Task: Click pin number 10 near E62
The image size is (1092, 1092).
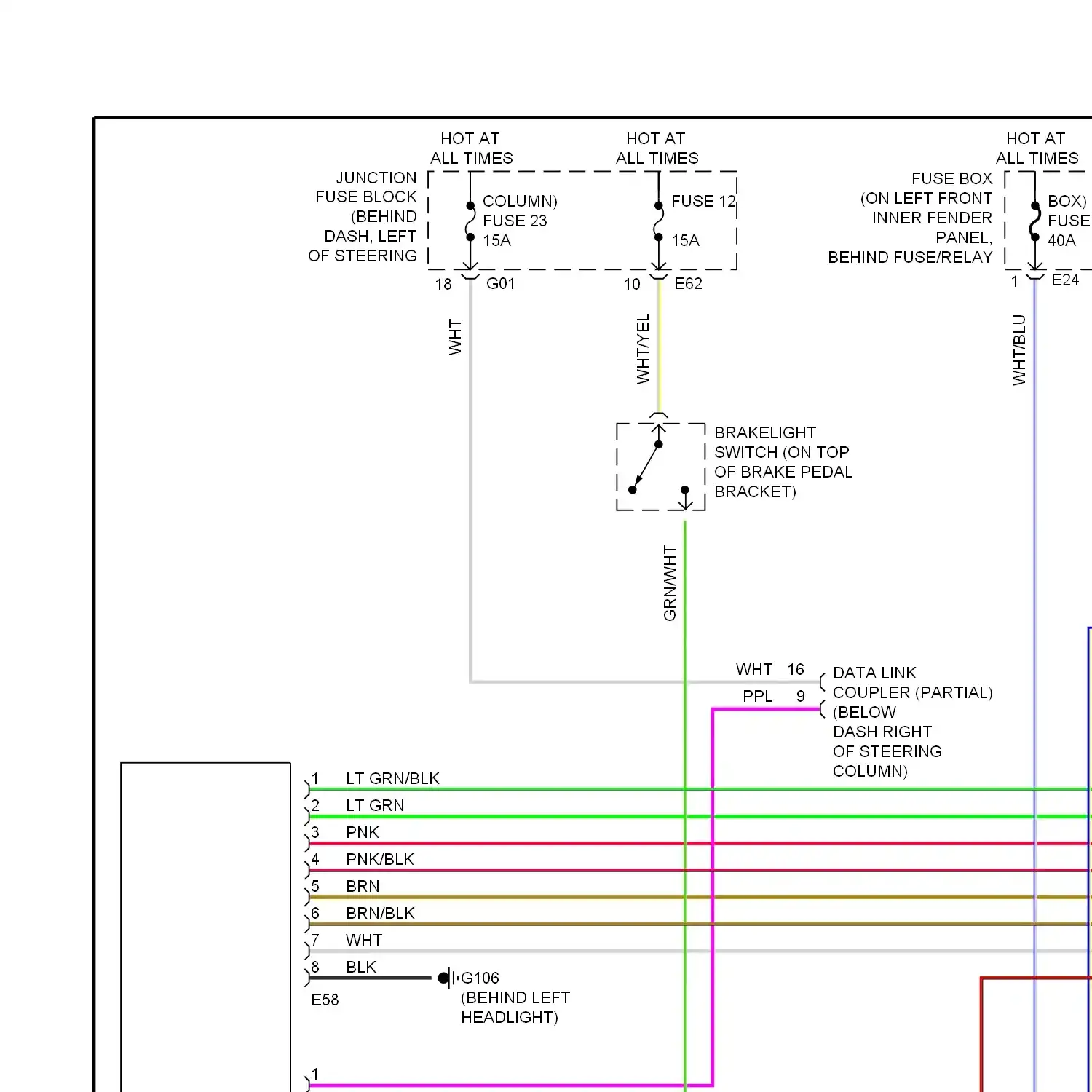Action: [x=632, y=284]
